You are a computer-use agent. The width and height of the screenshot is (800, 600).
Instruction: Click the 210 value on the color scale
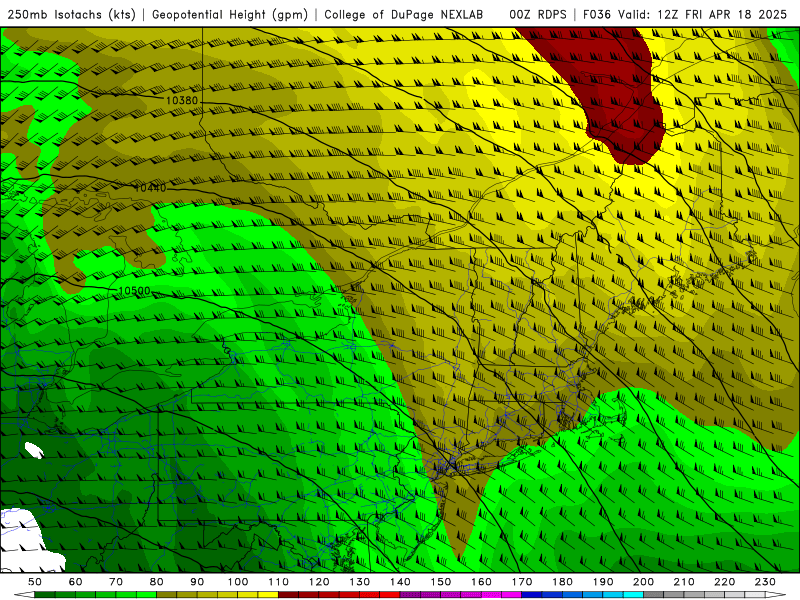[684, 582]
